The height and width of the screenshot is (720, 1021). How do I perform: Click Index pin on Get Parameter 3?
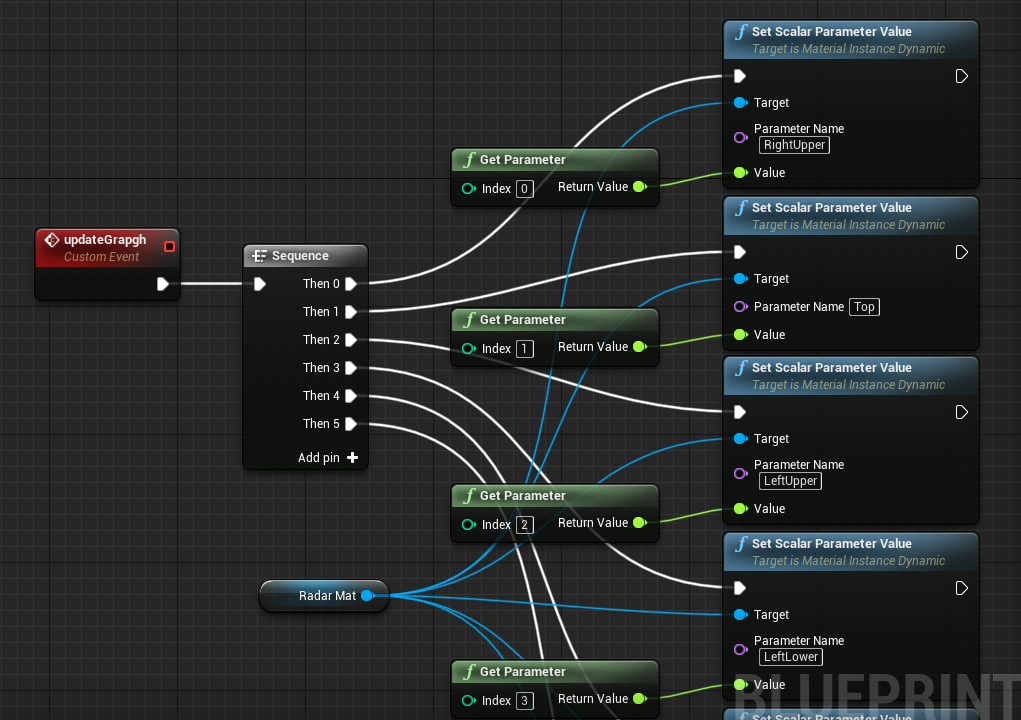coord(468,700)
